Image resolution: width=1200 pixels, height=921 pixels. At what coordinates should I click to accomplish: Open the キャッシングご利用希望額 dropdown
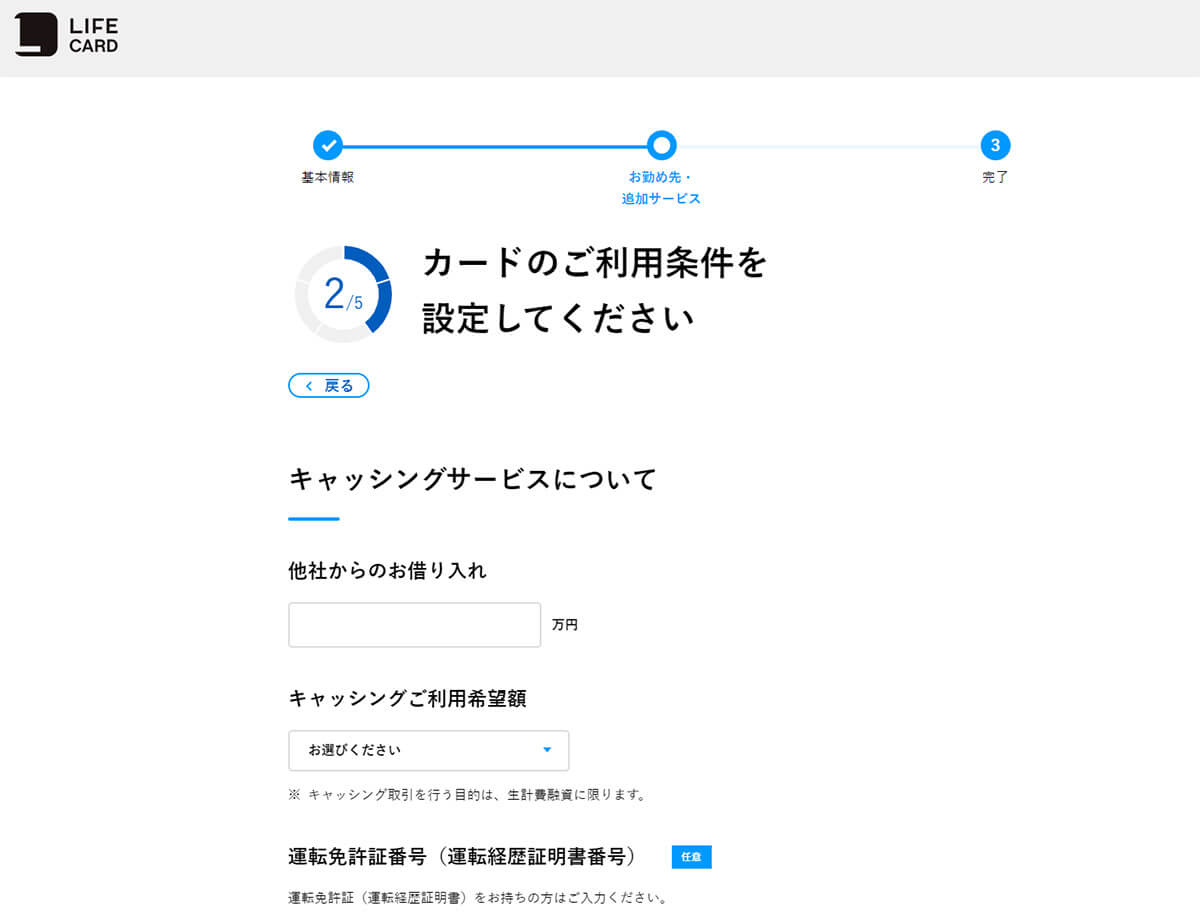coord(429,750)
